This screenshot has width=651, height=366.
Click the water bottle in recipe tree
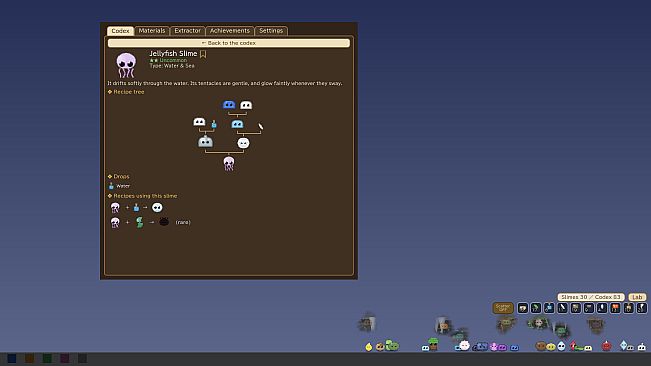click(x=214, y=124)
